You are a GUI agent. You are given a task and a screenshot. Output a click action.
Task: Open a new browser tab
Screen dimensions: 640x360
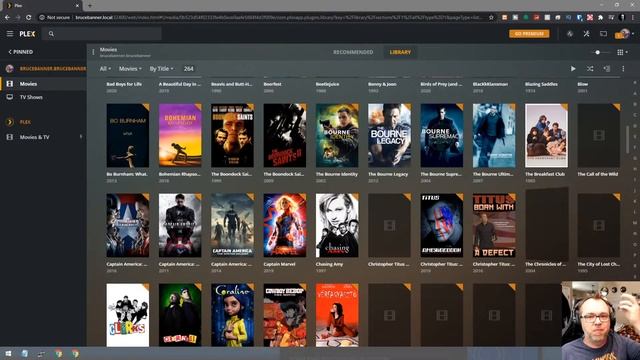tap(90, 6)
